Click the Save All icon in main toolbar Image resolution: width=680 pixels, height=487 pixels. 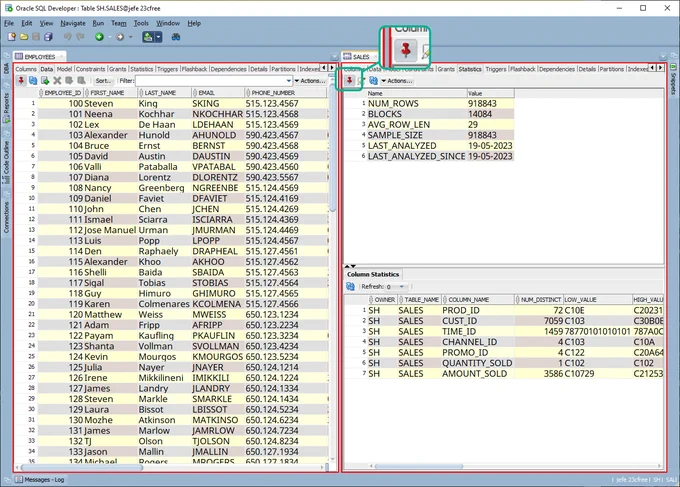[x=48, y=37]
